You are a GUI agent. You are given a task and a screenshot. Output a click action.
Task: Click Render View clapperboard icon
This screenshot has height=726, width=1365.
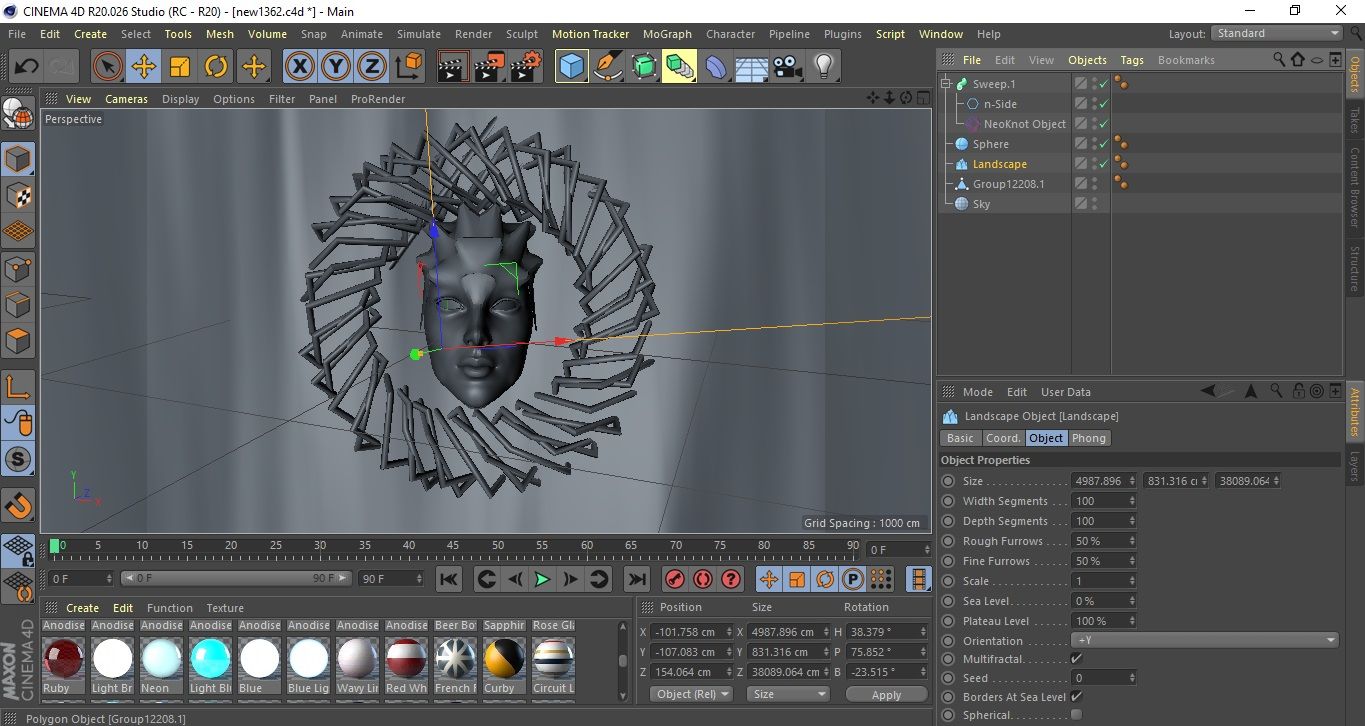(453, 67)
